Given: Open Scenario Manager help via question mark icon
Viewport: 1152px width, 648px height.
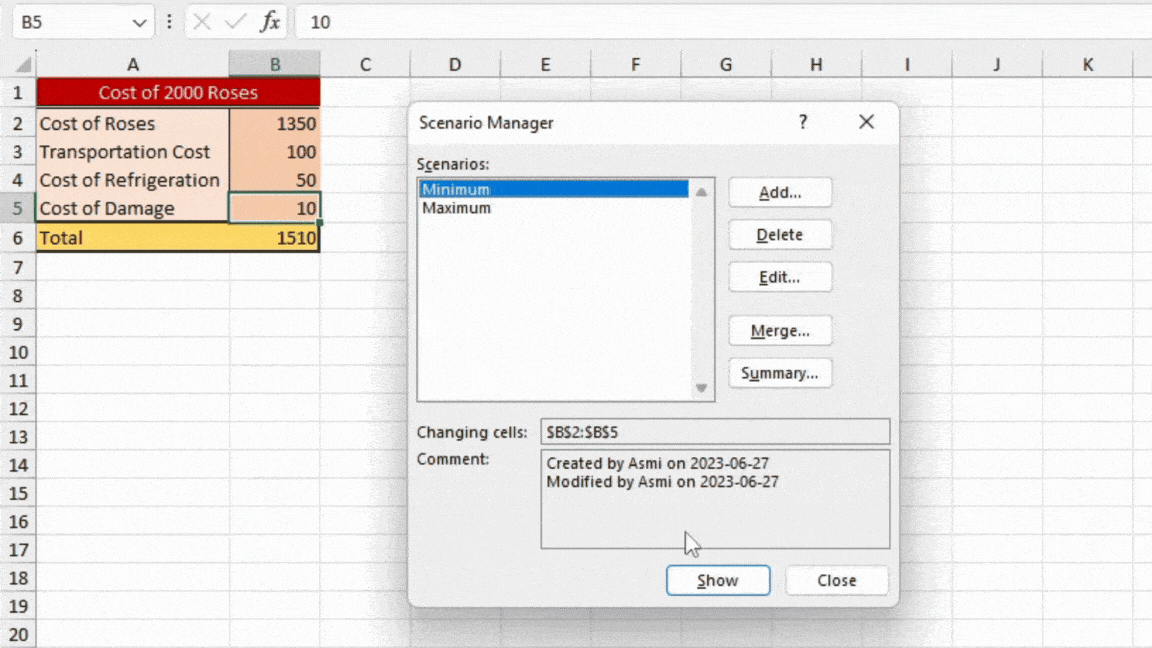Looking at the screenshot, I should (802, 122).
